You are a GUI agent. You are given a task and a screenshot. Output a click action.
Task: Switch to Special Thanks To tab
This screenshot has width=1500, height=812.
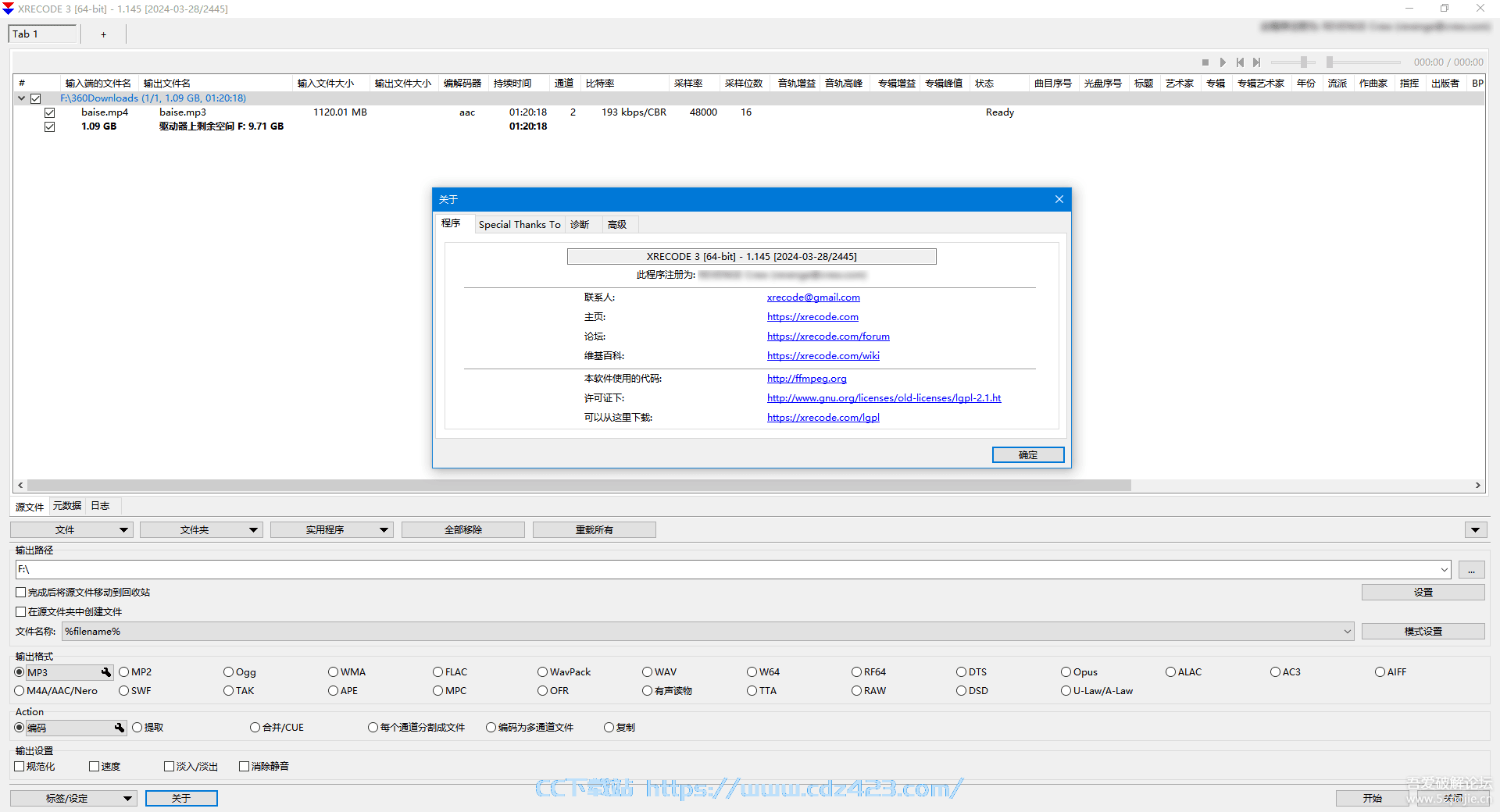520,225
